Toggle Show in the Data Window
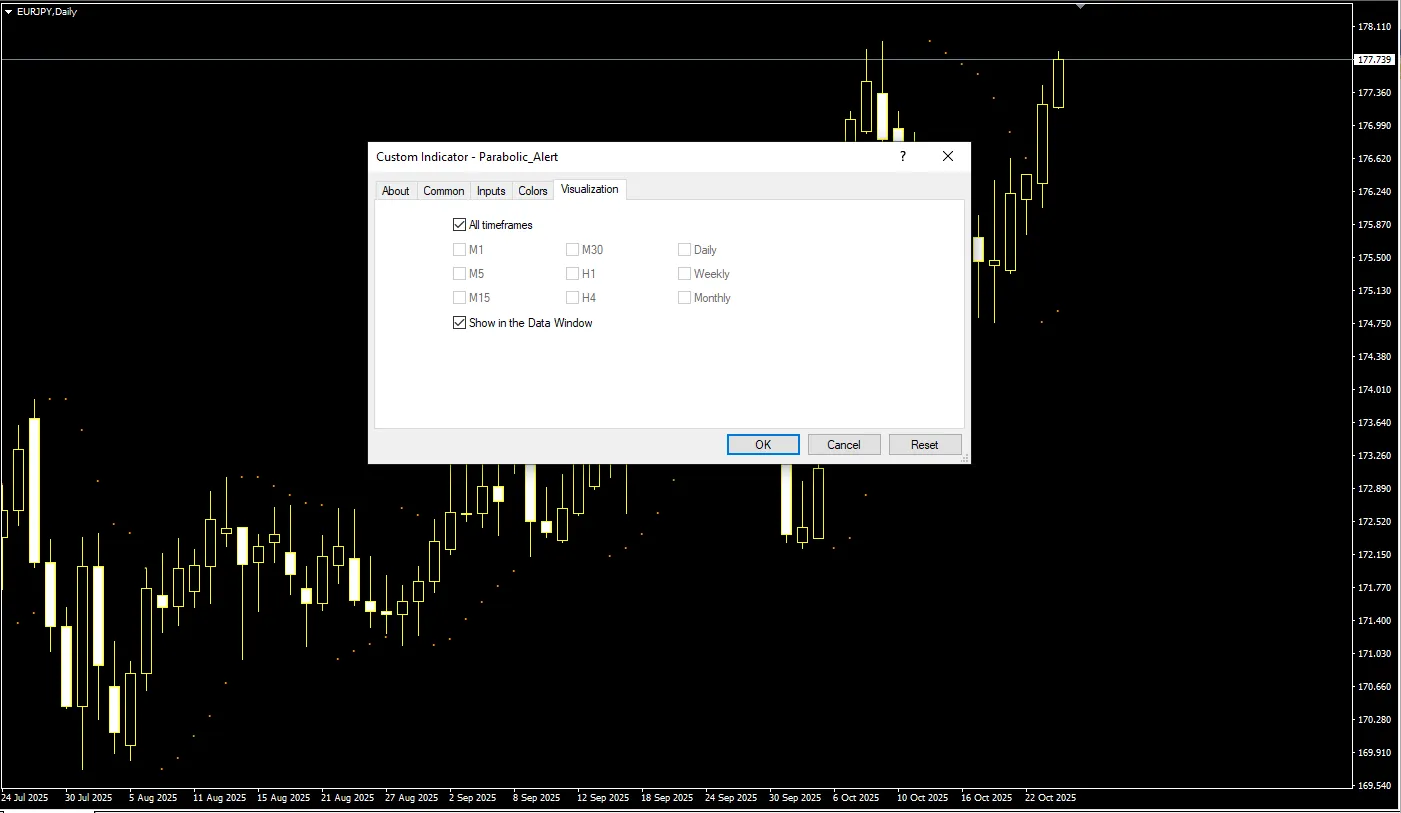The image size is (1401, 813). point(460,323)
